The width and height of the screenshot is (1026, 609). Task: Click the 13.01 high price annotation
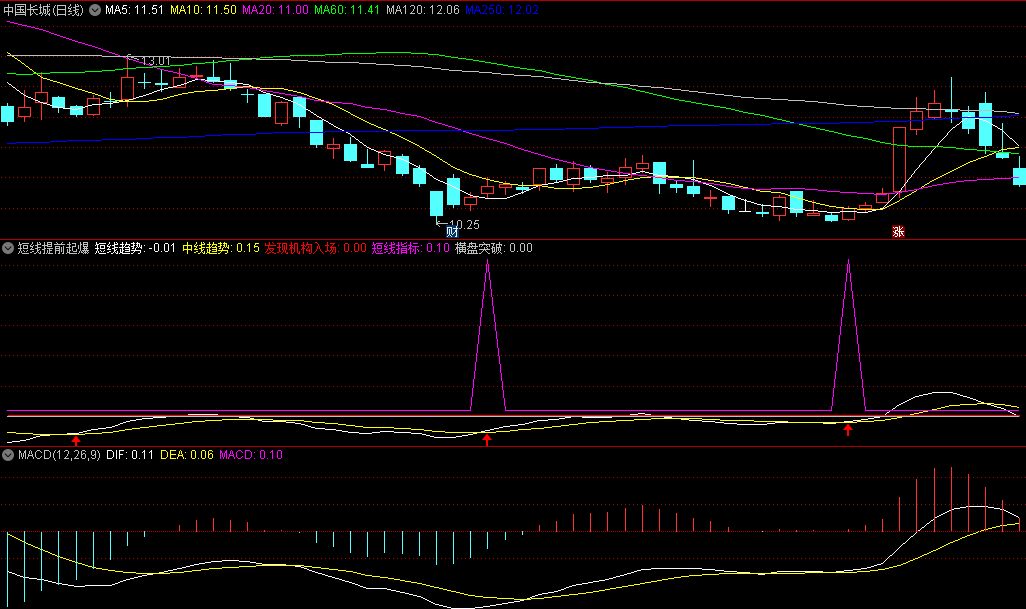[155, 61]
